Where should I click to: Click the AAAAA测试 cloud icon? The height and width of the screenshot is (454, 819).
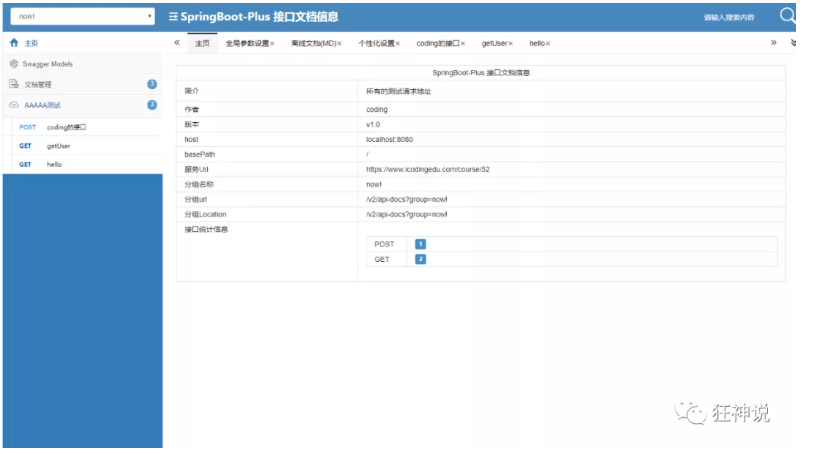(14, 105)
